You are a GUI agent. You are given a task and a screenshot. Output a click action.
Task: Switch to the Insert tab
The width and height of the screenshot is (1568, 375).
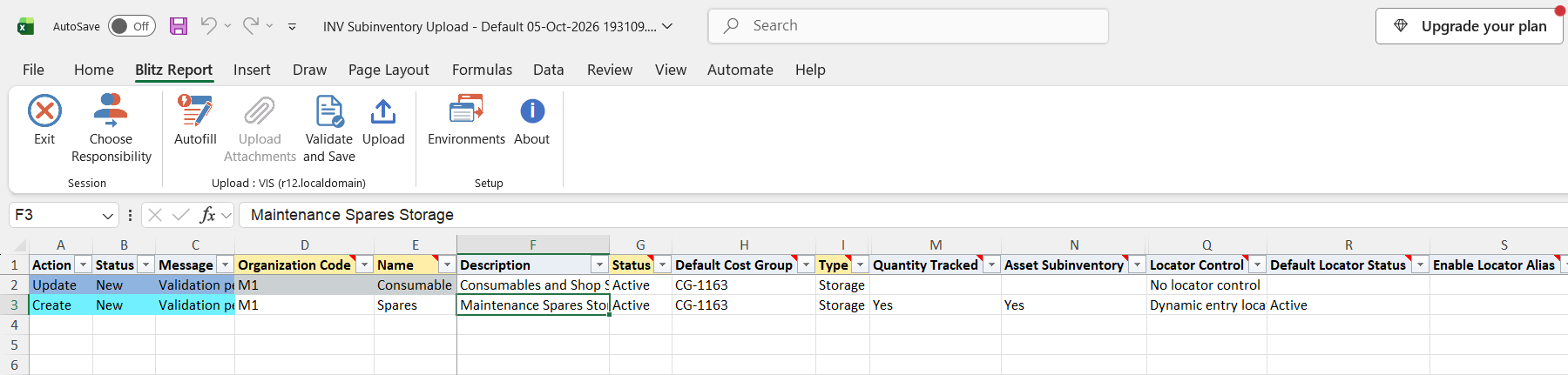pyautogui.click(x=252, y=70)
